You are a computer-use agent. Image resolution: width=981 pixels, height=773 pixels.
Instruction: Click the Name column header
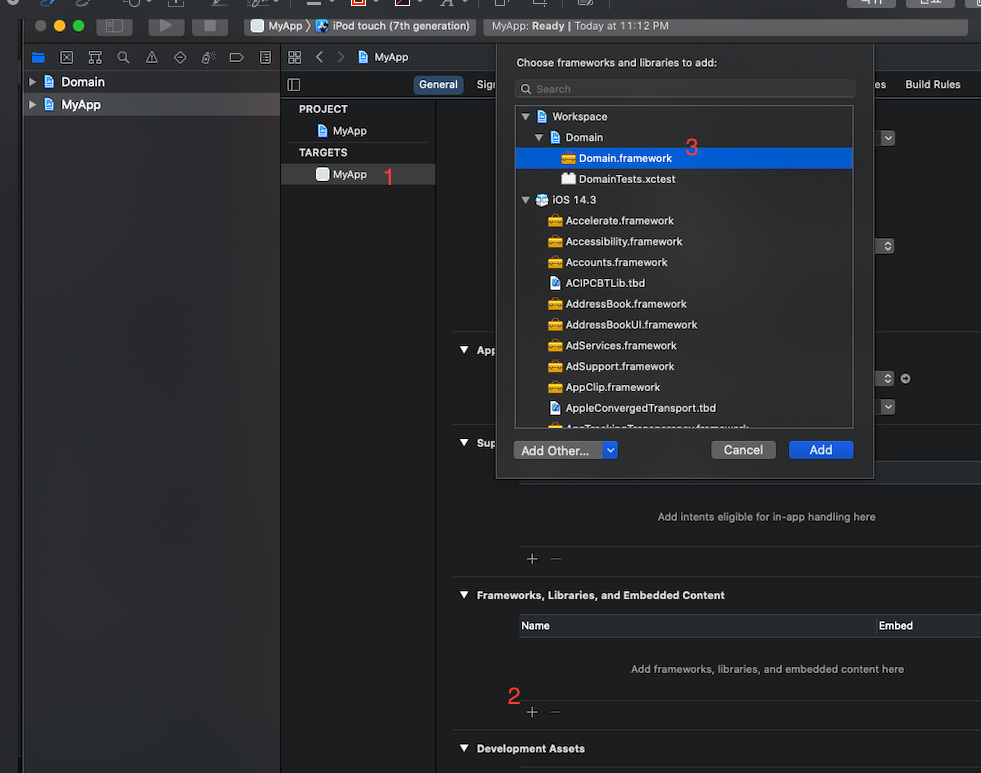[698, 625]
